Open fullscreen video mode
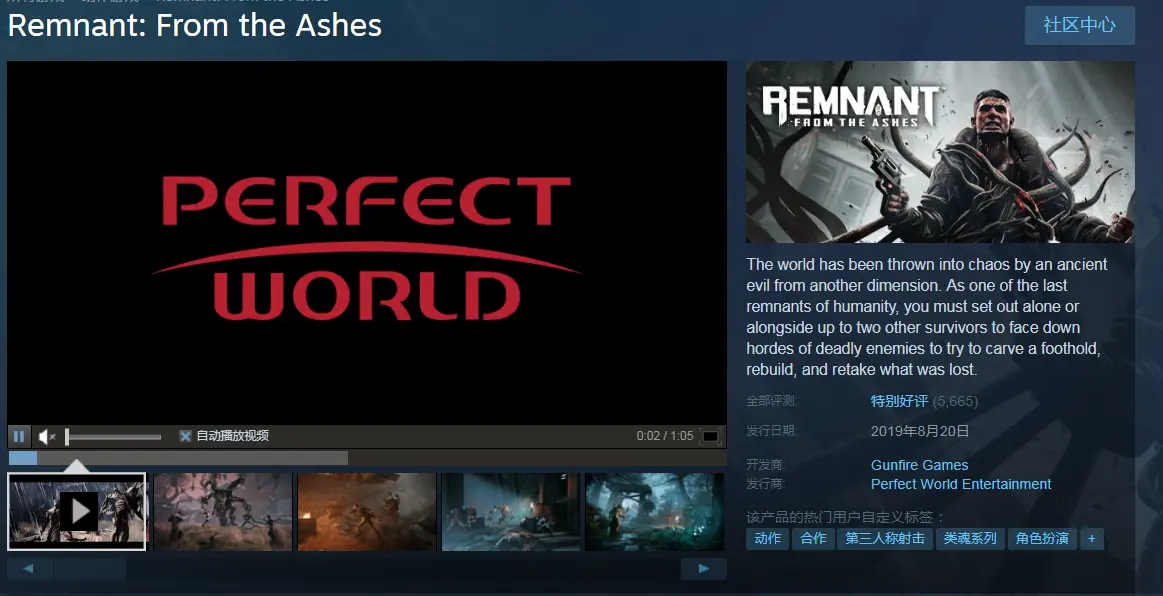The height and width of the screenshot is (596, 1163). [x=711, y=436]
